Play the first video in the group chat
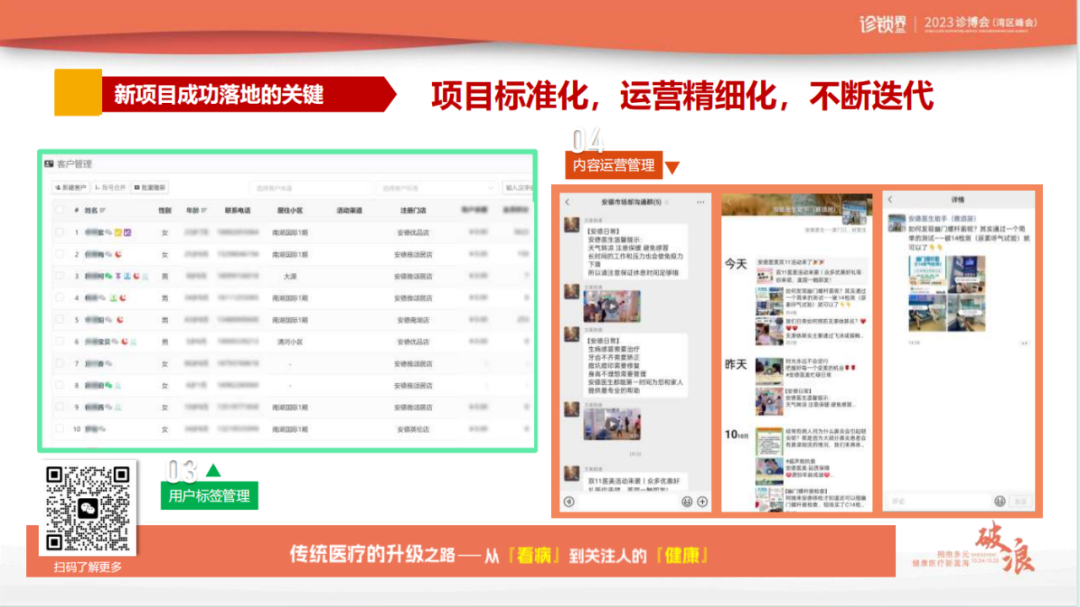 tap(612, 306)
